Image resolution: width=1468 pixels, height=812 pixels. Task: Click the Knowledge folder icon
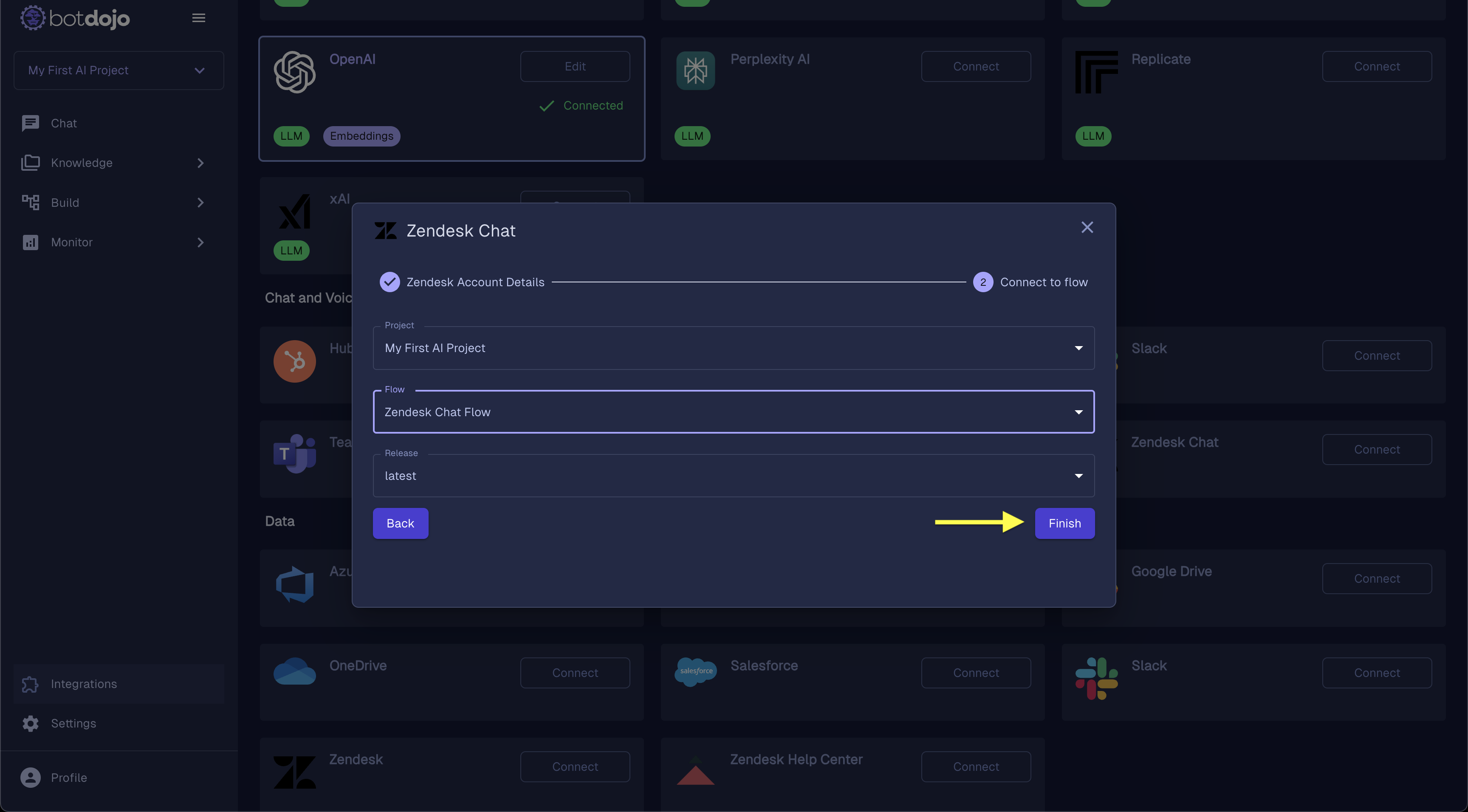[30, 163]
